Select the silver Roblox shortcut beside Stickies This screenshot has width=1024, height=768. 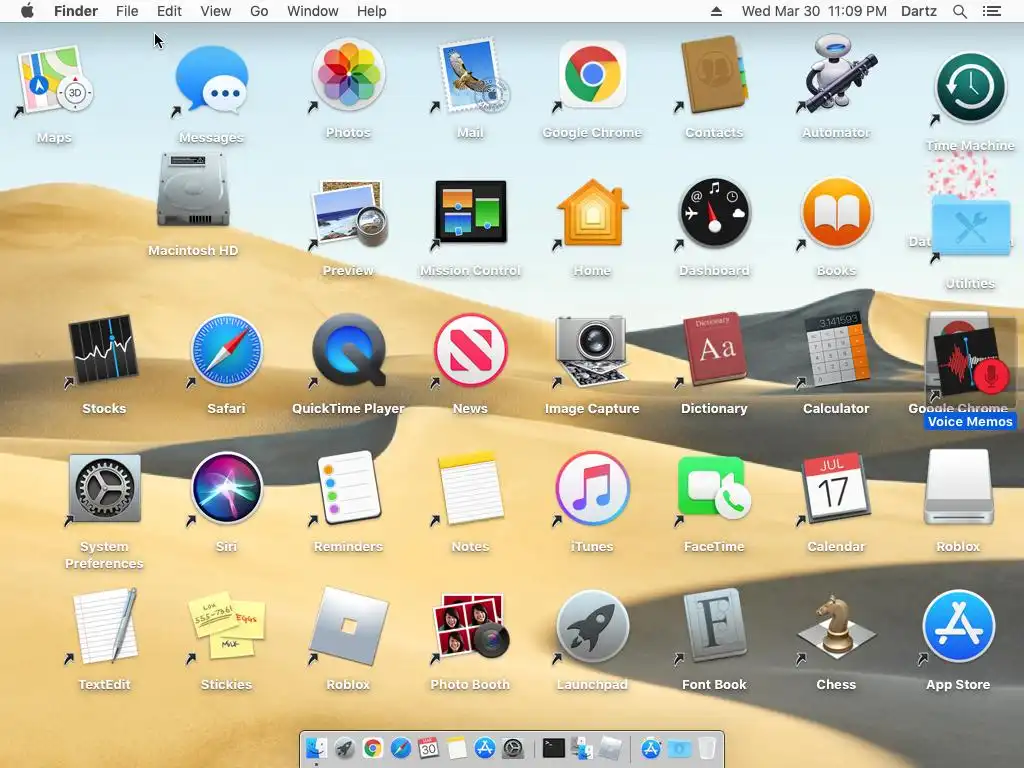coord(348,626)
